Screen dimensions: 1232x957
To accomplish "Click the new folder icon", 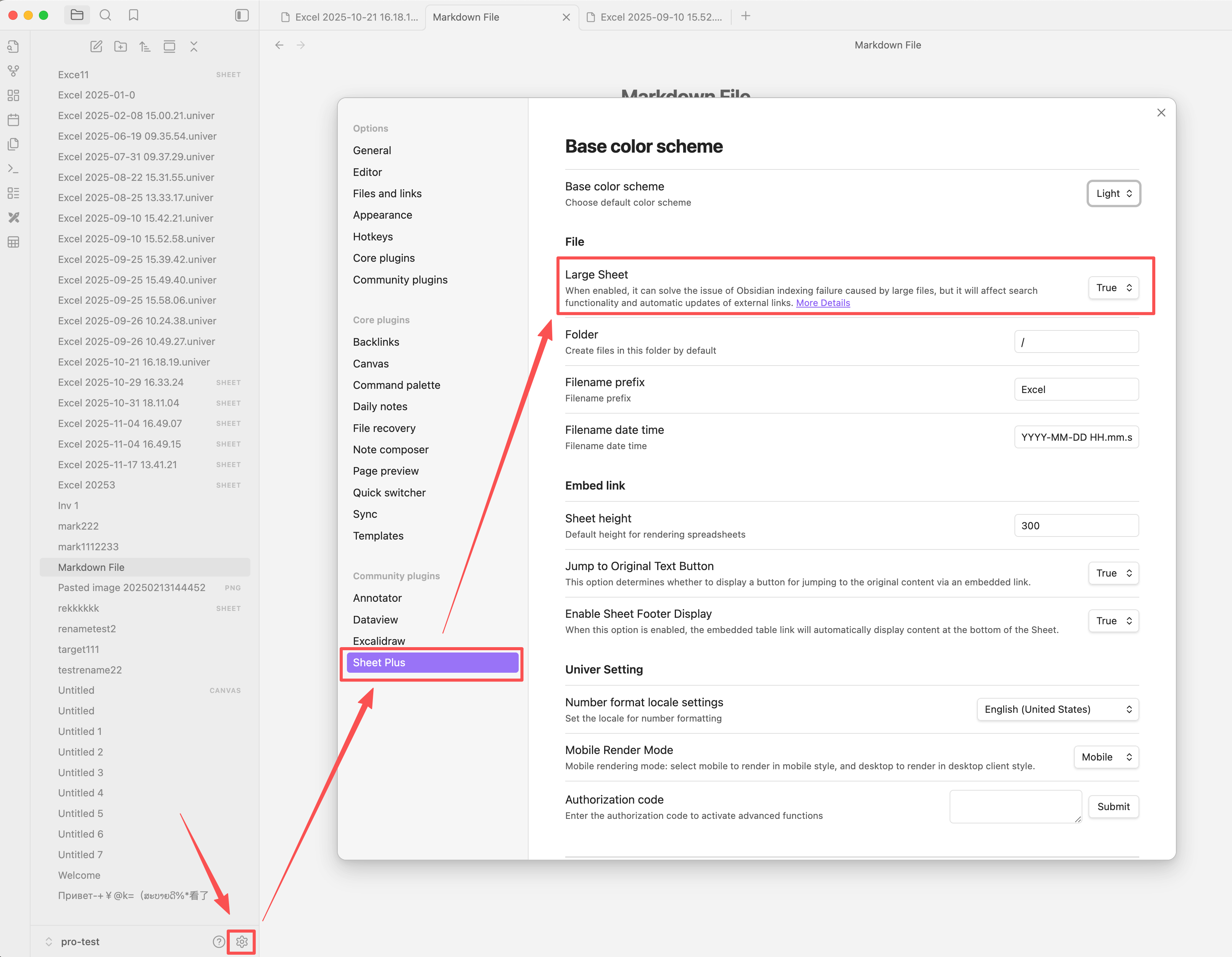I will pyautogui.click(x=120, y=47).
